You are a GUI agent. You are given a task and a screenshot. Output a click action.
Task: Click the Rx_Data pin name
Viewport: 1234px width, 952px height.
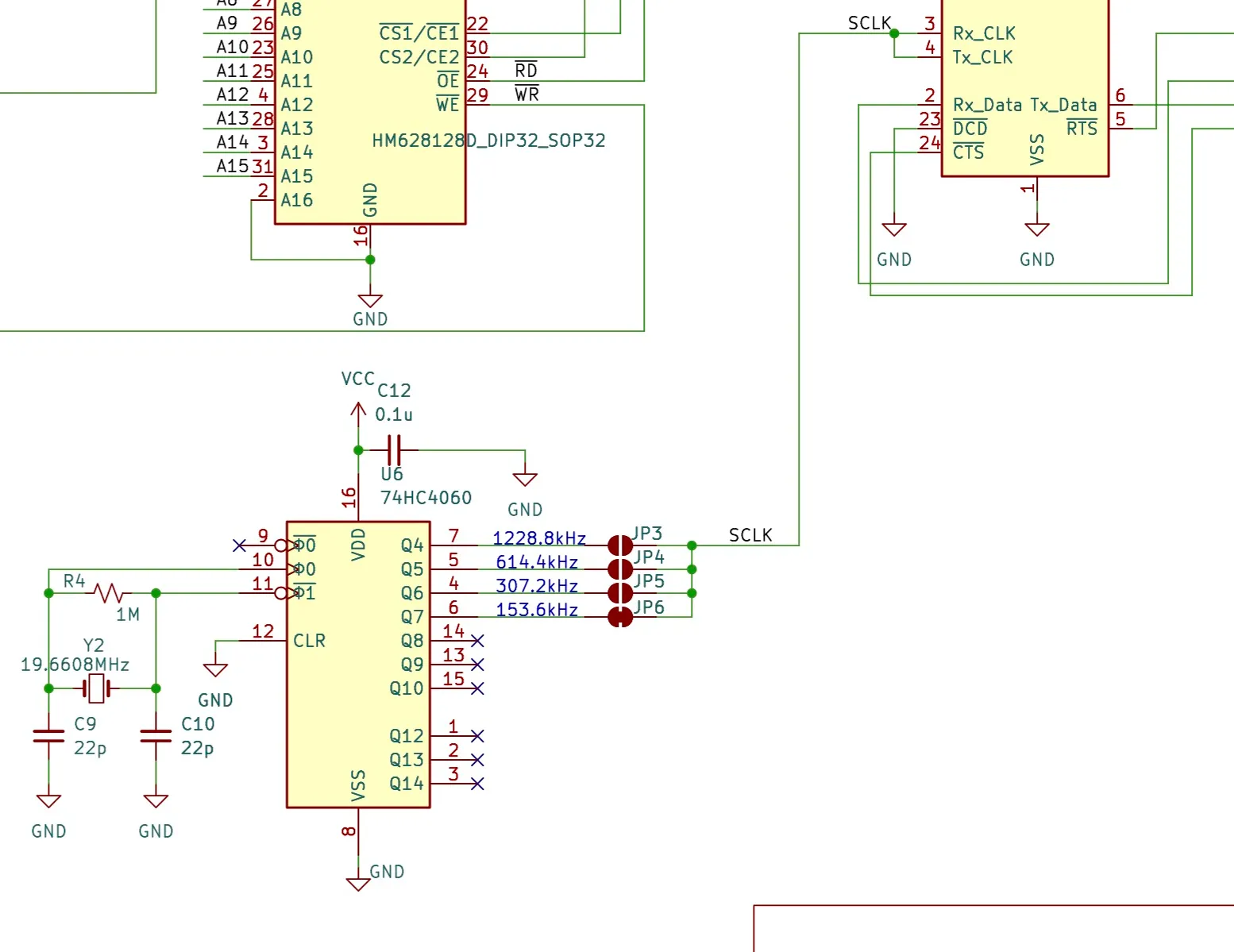pos(988,105)
